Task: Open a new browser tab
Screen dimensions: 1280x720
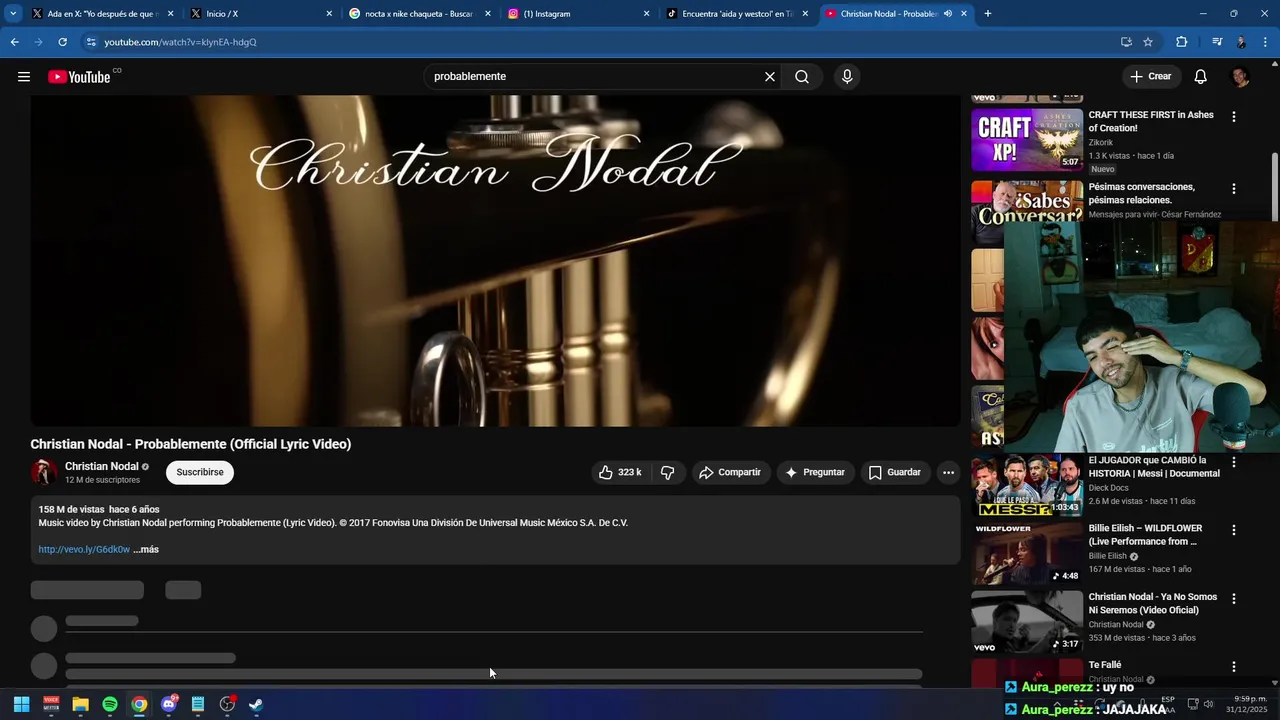Action: [988, 14]
